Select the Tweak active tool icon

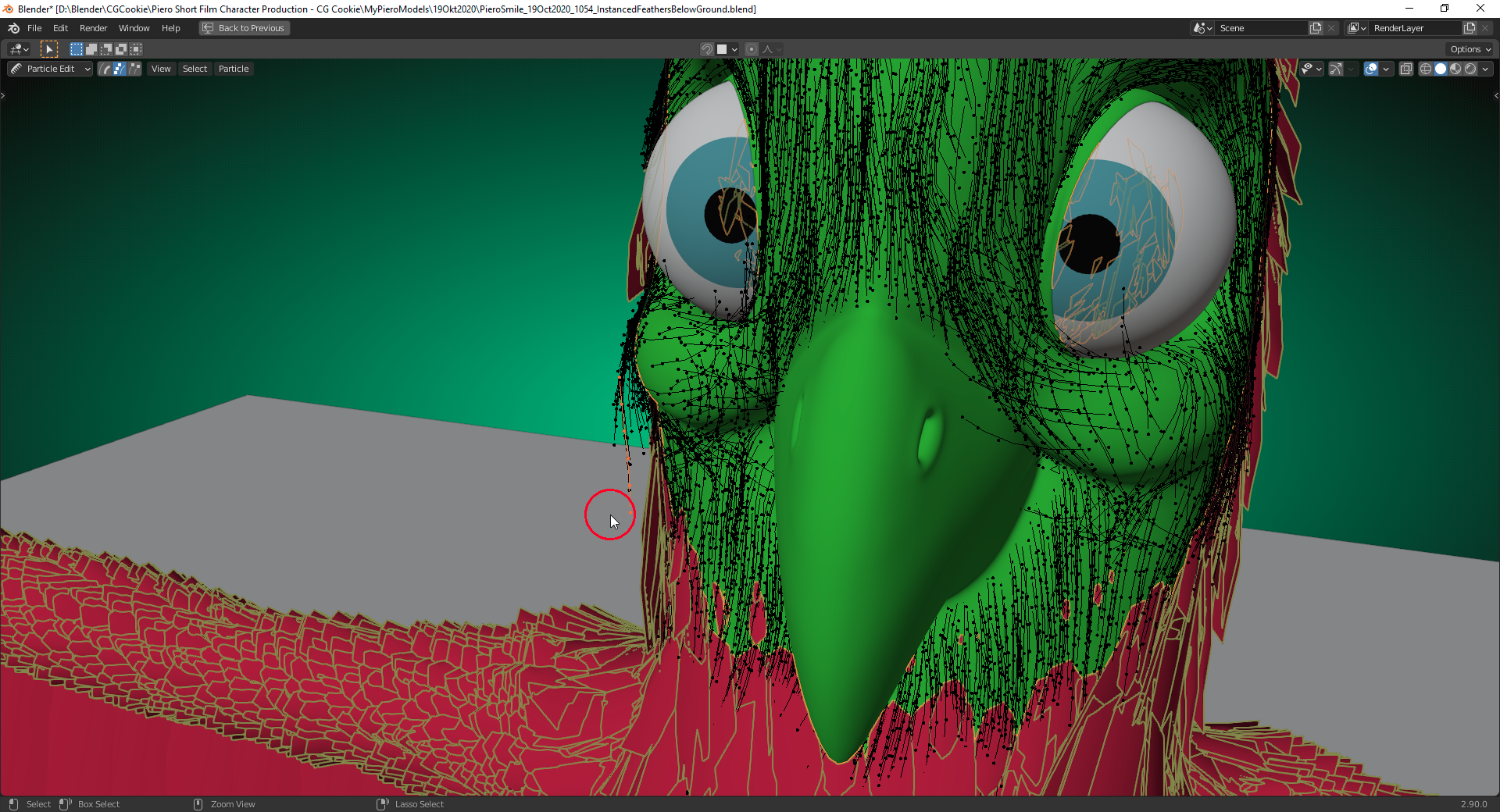point(49,48)
